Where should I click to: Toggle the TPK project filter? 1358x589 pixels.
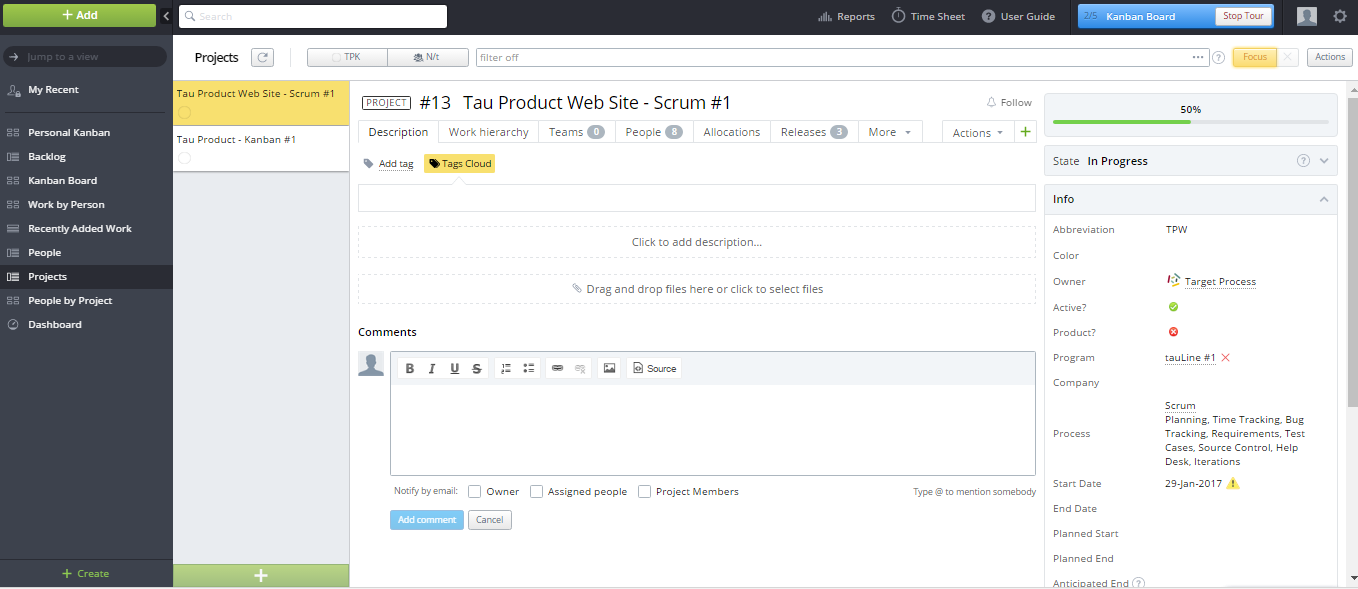tap(347, 57)
